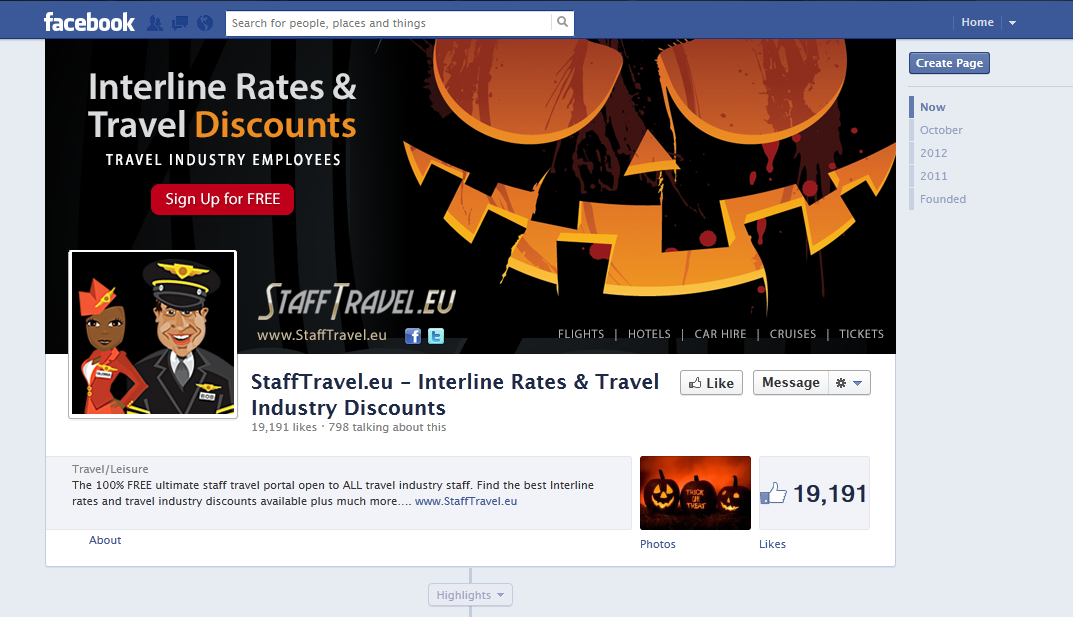1073x617 pixels.
Task: Go to the Home menu item
Action: click(x=977, y=23)
